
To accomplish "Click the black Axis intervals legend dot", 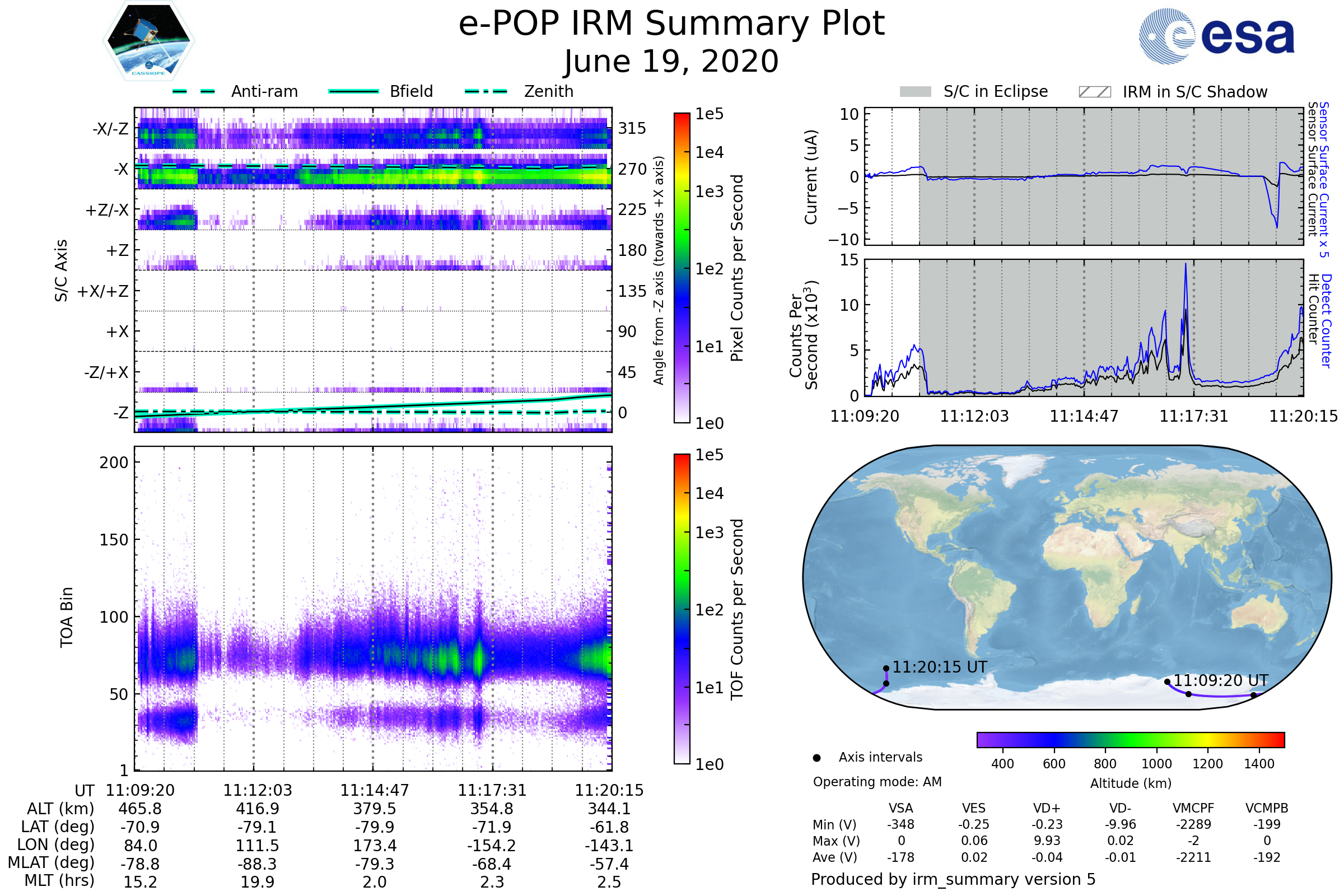I will (816, 758).
